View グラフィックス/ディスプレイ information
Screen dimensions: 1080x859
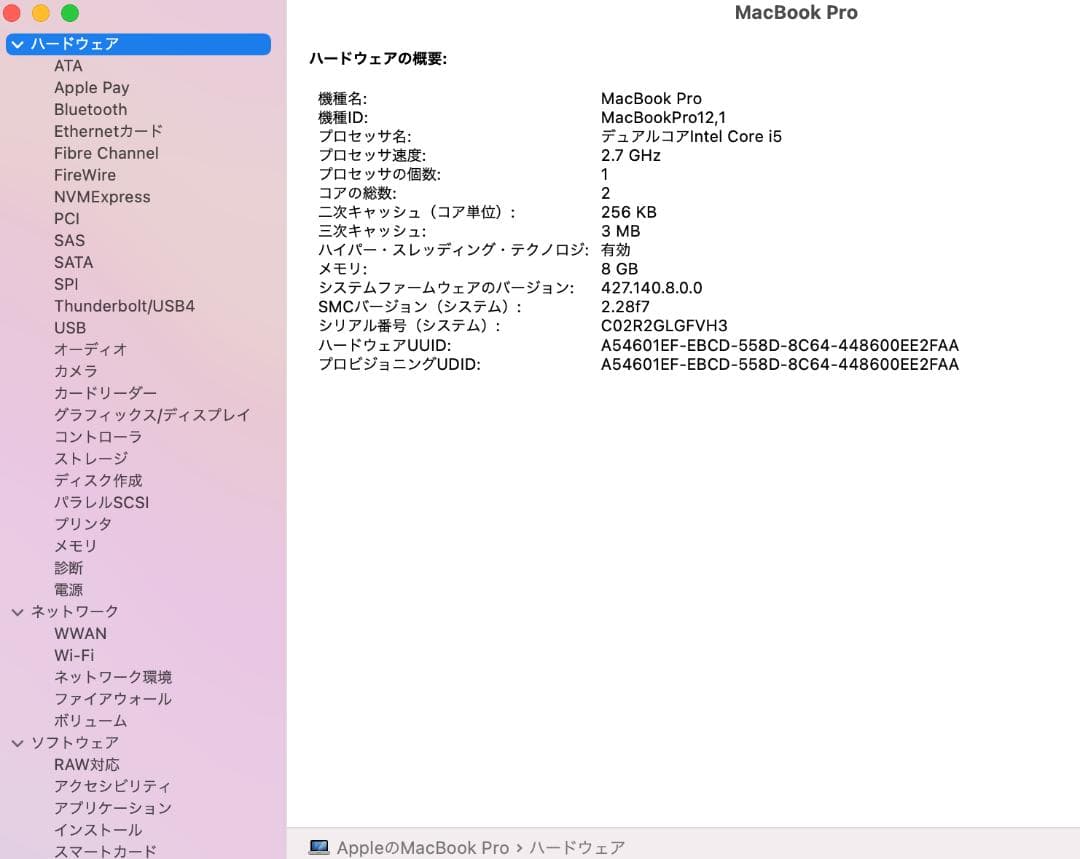pos(152,415)
